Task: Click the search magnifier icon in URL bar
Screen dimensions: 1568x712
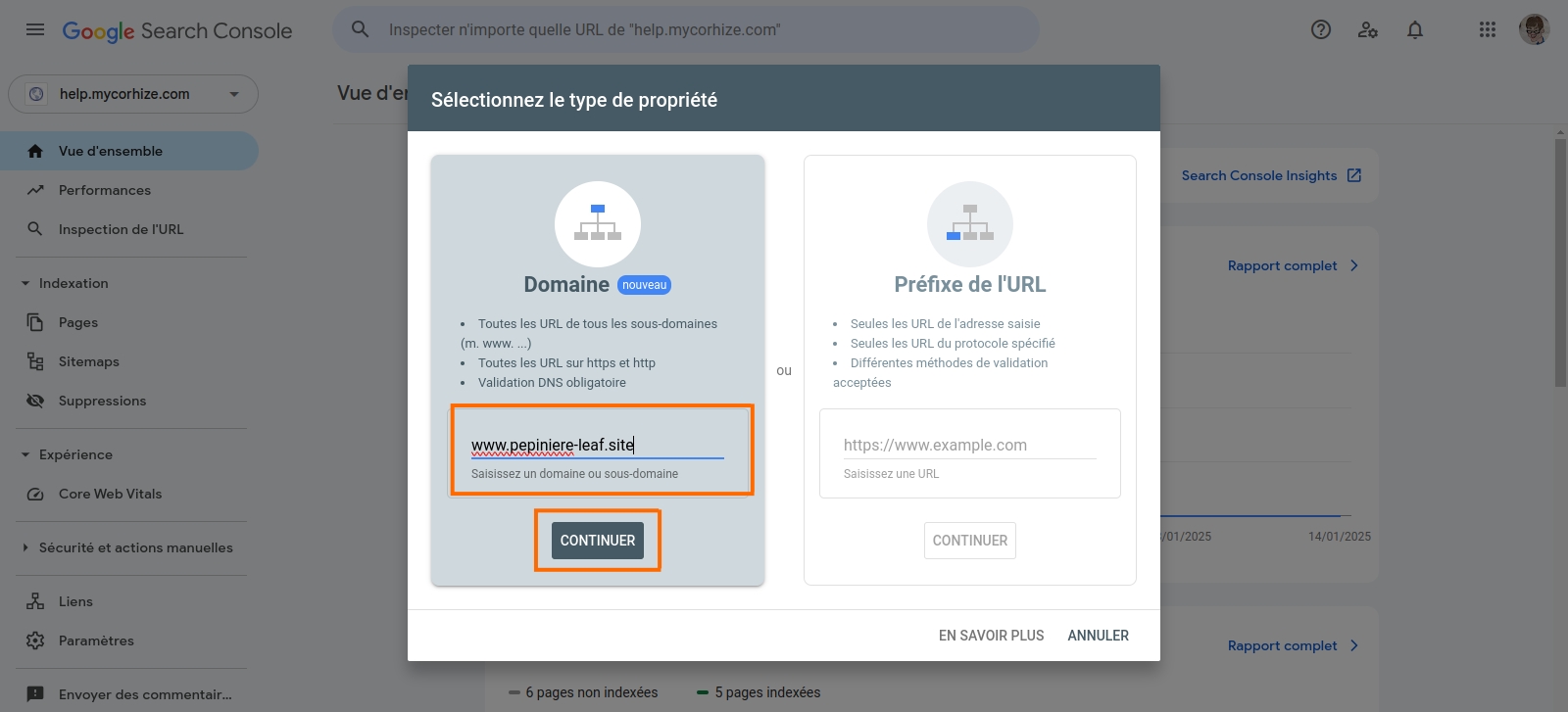Action: pos(361,29)
